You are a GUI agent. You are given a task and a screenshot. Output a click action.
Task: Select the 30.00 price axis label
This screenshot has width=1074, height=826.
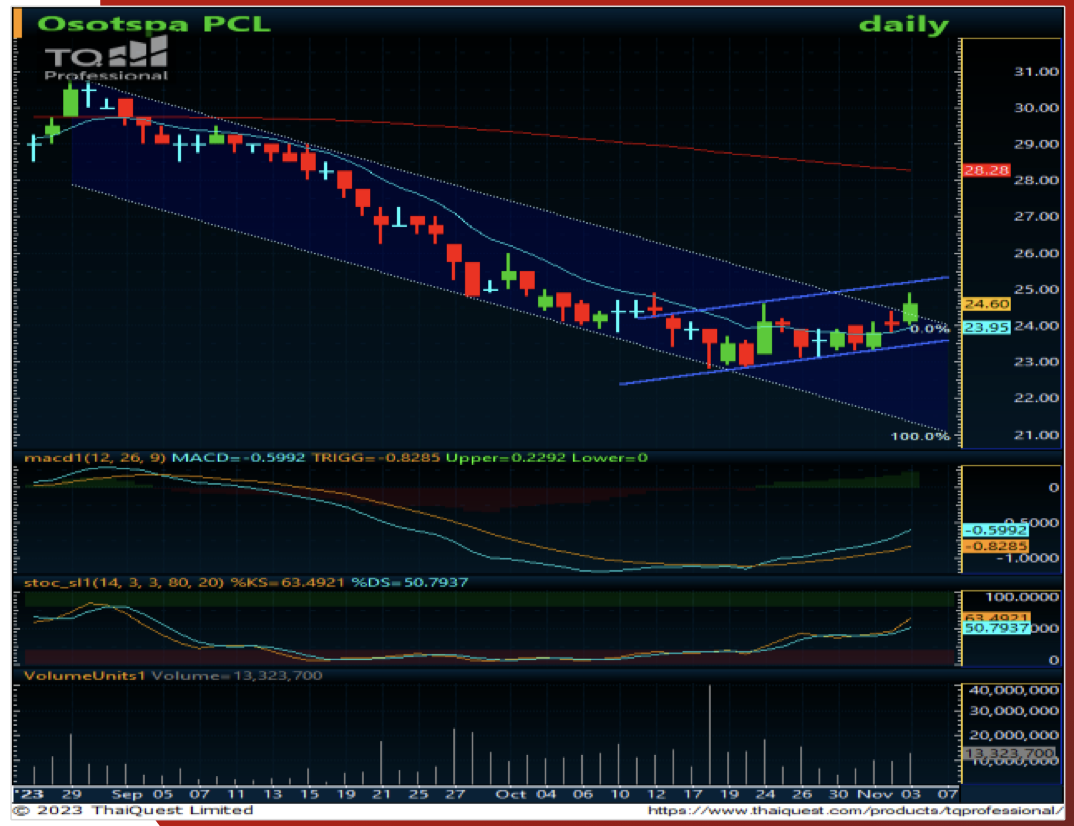pyautogui.click(x=1036, y=108)
